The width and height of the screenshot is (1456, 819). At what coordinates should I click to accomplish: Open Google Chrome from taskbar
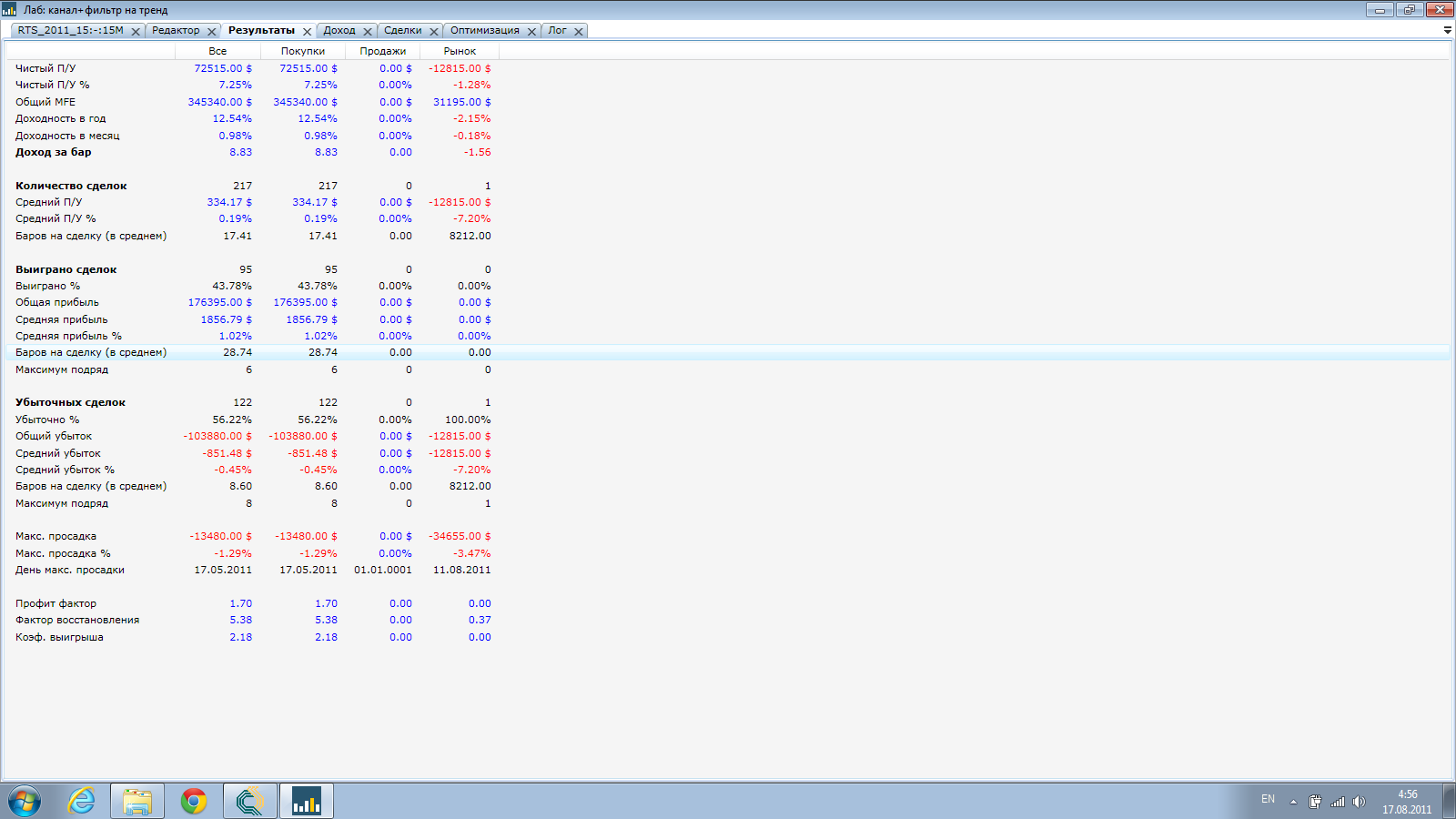(194, 801)
